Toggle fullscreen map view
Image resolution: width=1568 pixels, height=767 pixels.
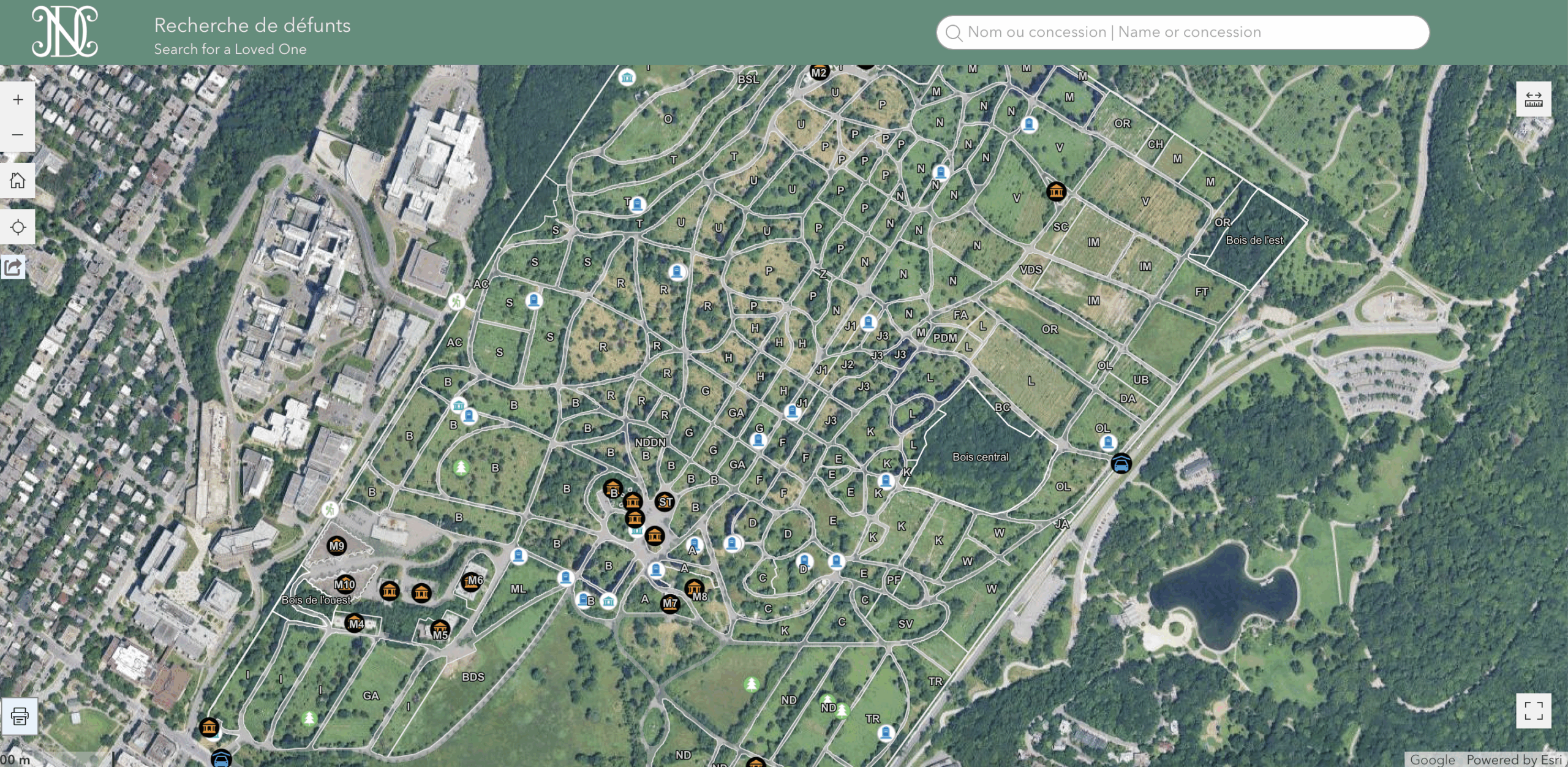1533,711
